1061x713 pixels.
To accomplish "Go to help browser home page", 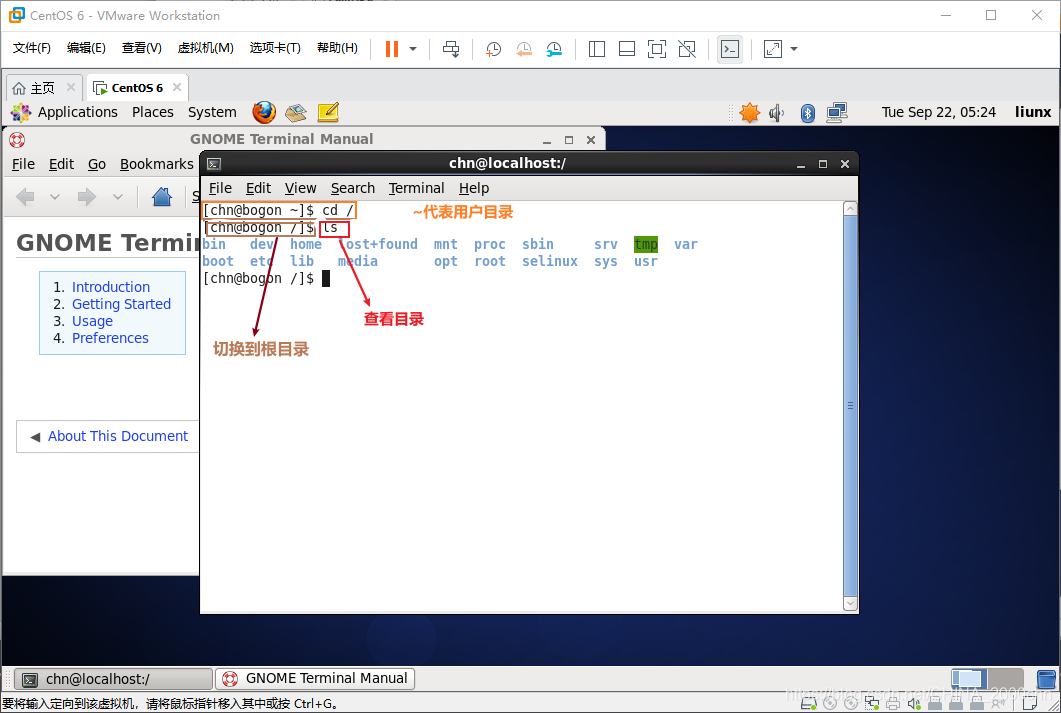I will tap(162, 197).
